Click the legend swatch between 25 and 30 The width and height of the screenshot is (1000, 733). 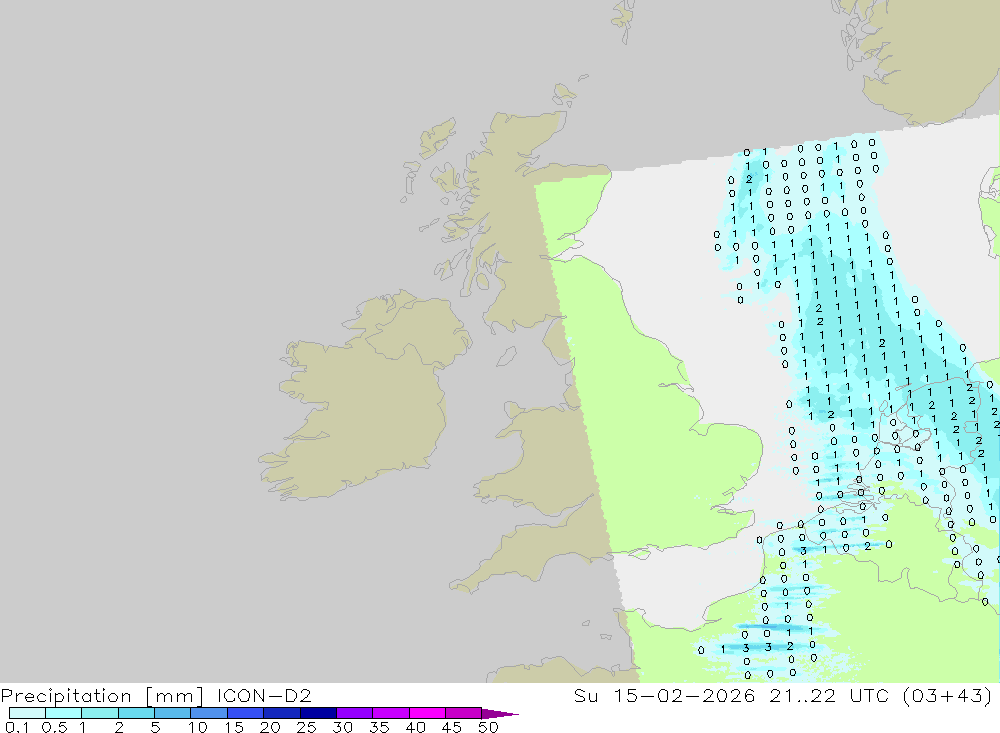(318, 713)
